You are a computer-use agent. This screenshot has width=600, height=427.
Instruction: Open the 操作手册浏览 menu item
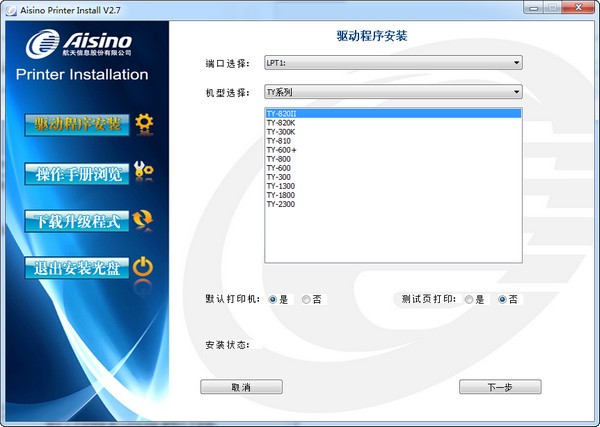(x=77, y=173)
